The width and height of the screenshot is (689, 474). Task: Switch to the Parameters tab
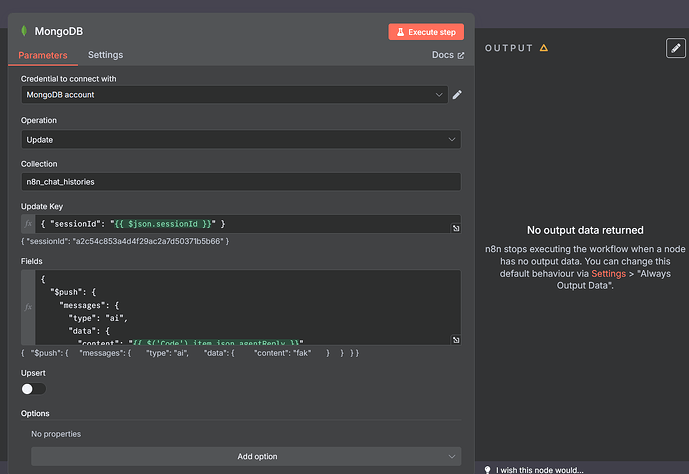tap(43, 55)
